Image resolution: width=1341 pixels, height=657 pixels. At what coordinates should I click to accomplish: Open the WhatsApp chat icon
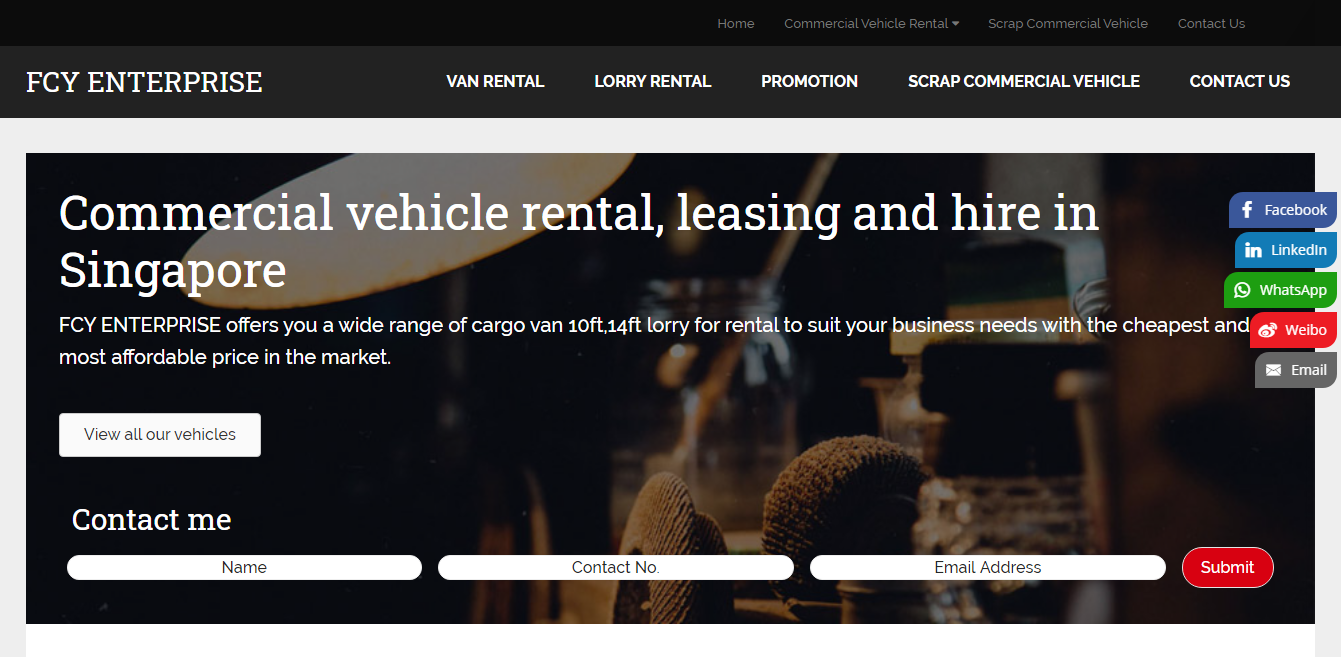pos(1242,290)
